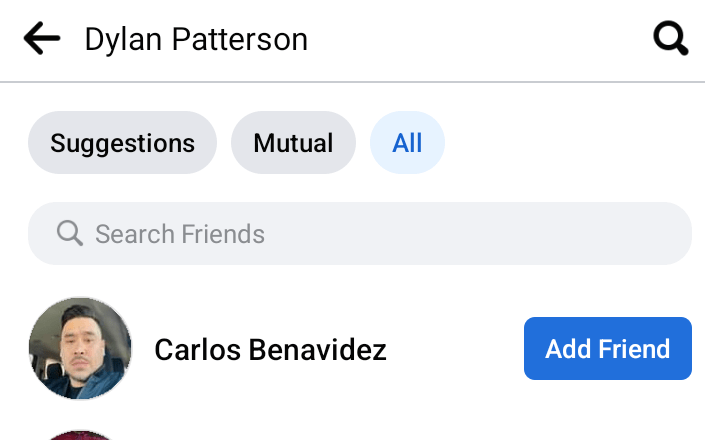Click the Carlos Benavidez name link
Image resolution: width=705 pixels, height=440 pixels.
pyautogui.click(x=270, y=349)
